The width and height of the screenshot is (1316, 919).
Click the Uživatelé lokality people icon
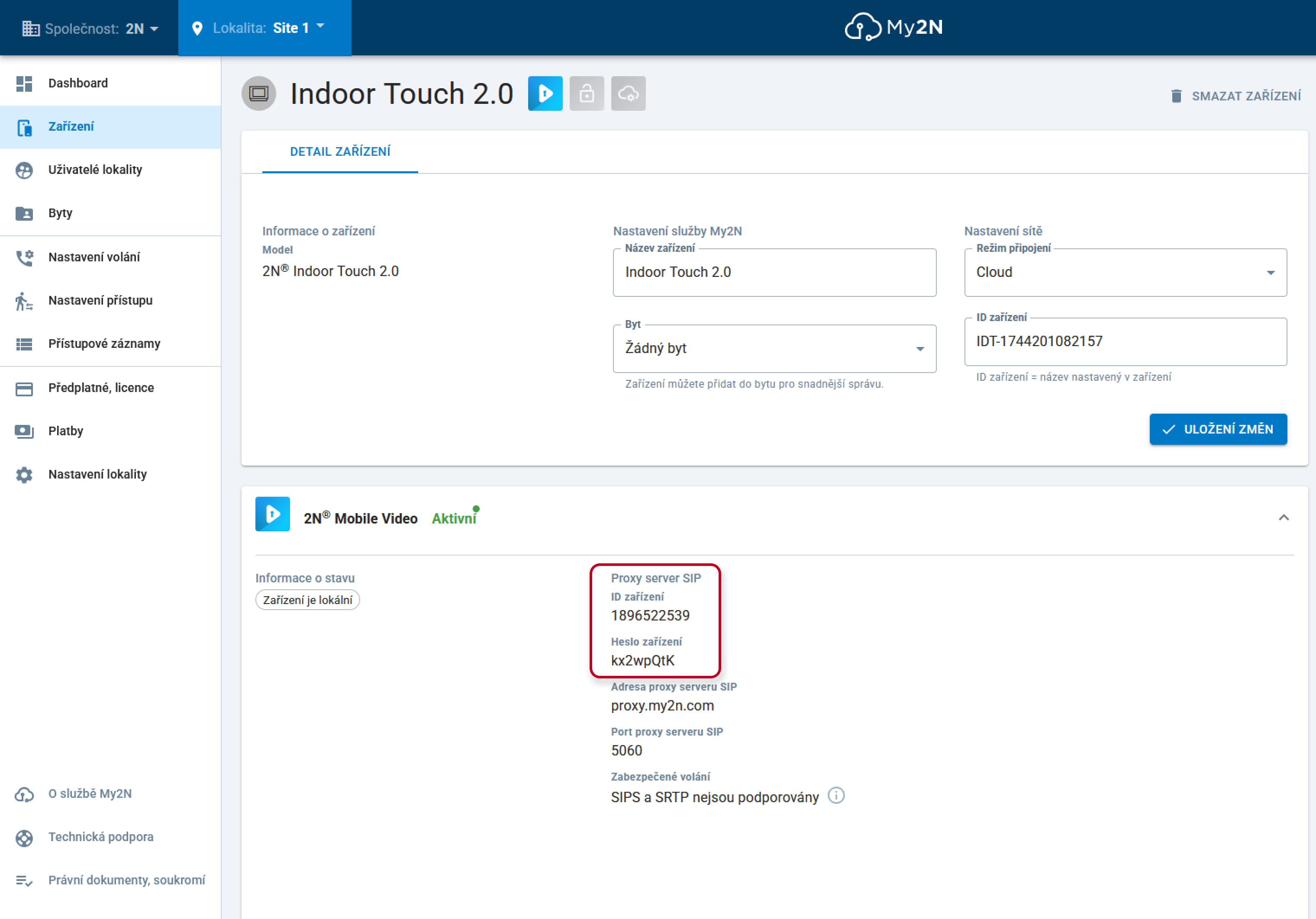point(24,170)
